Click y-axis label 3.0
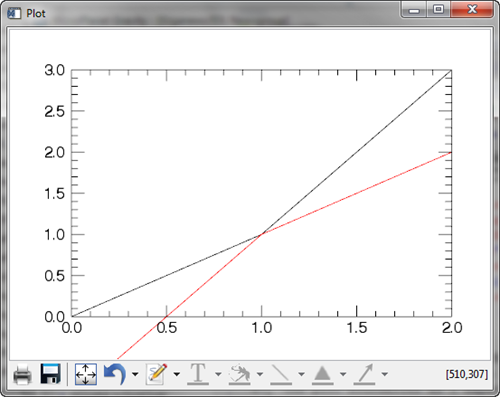The width and height of the screenshot is (500, 397). pyautogui.click(x=55, y=70)
